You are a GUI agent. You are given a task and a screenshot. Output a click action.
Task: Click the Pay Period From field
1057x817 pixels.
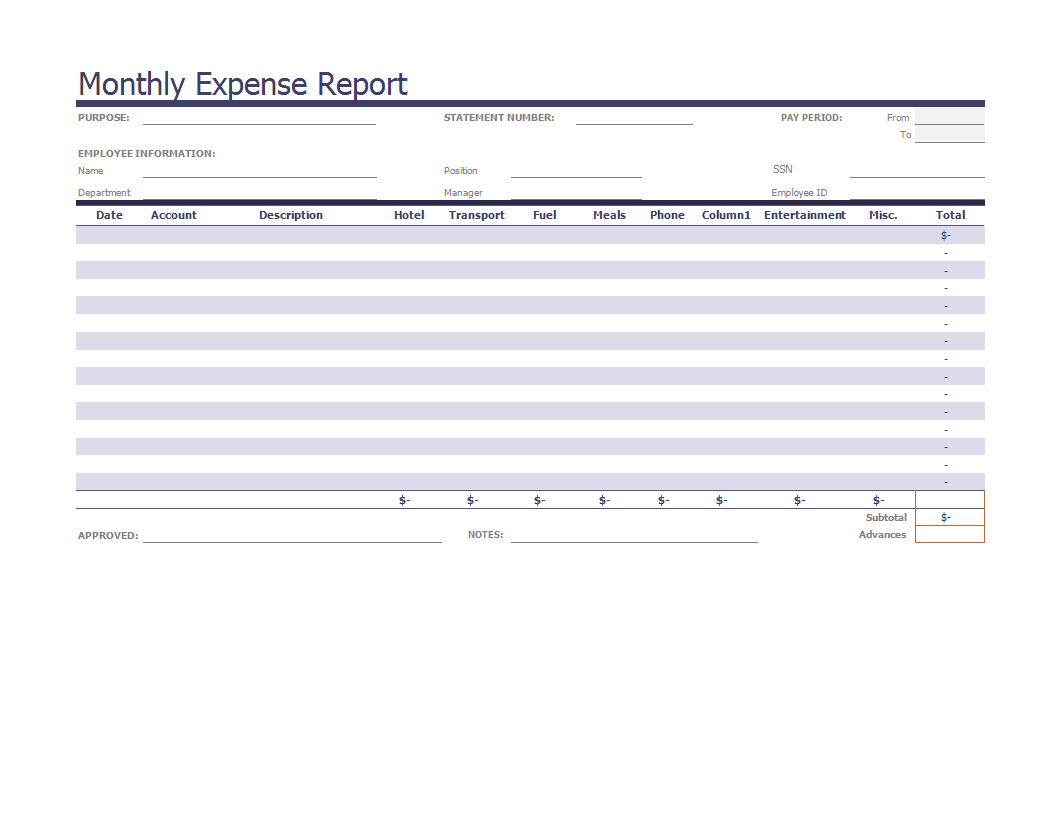(x=949, y=117)
